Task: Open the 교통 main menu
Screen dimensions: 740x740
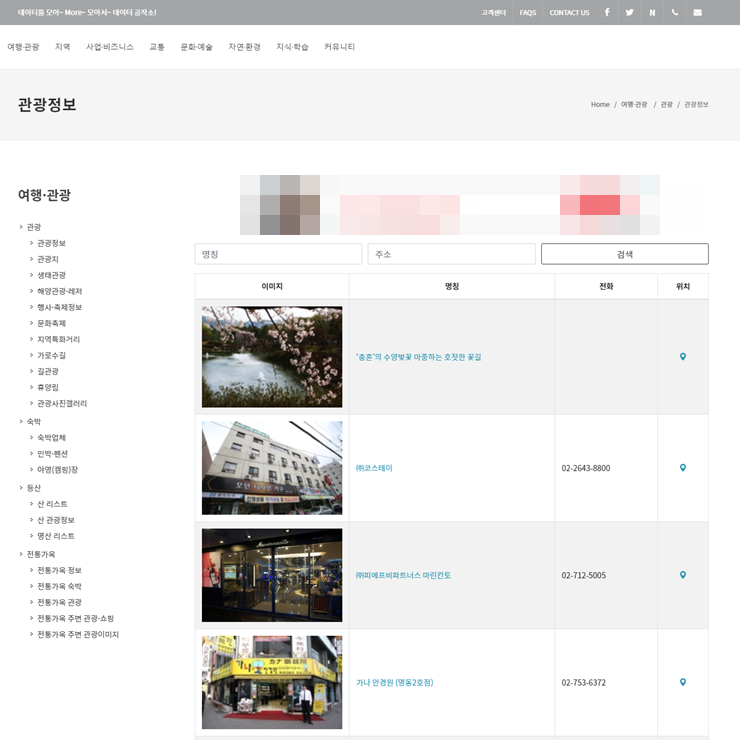Action: pos(157,47)
